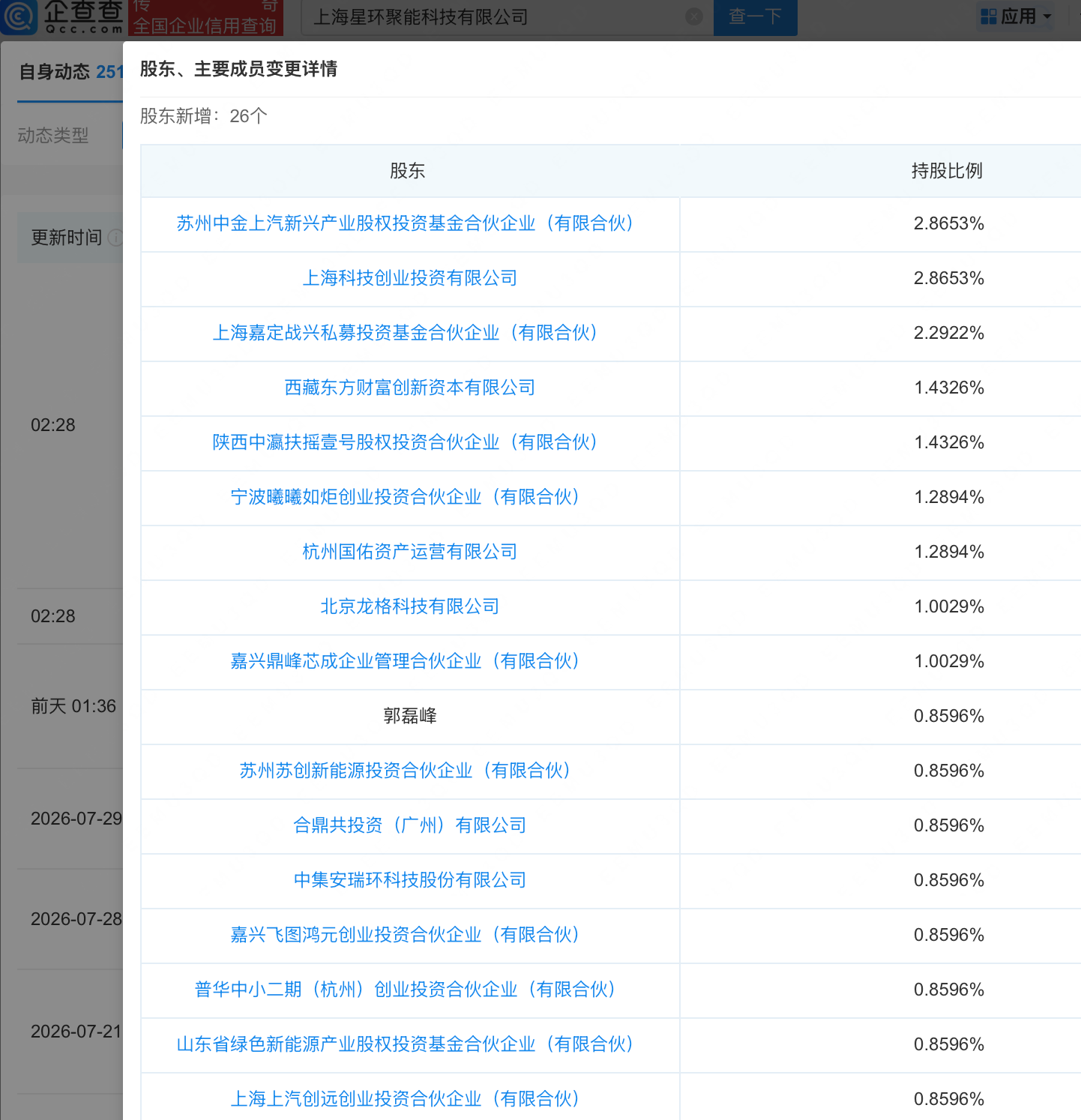Screen dimensions: 1081x1120
Task: Click the 查一下 search button
Action: pyautogui.click(x=755, y=16)
